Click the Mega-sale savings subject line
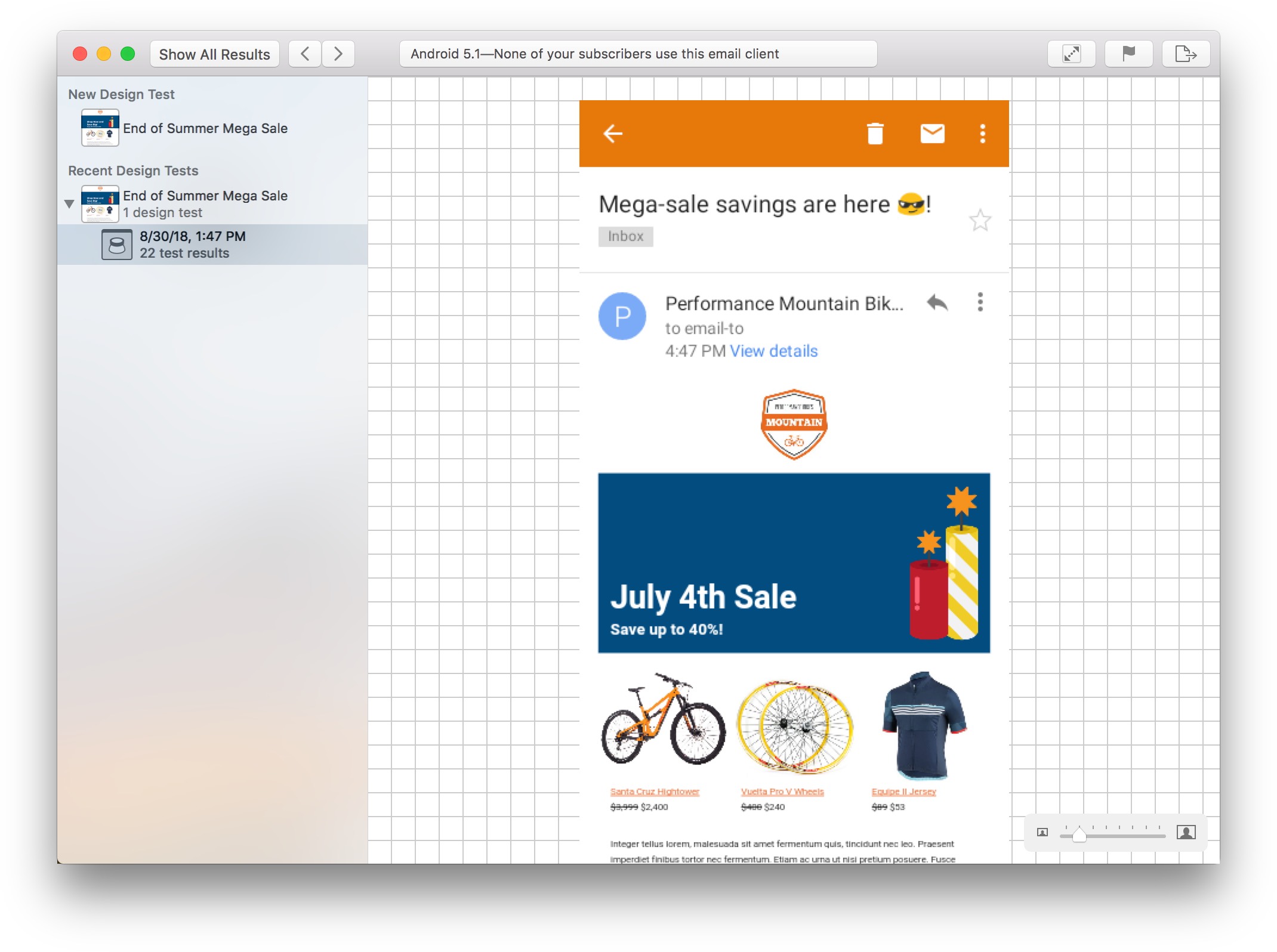The image size is (1277, 952). [x=764, y=205]
